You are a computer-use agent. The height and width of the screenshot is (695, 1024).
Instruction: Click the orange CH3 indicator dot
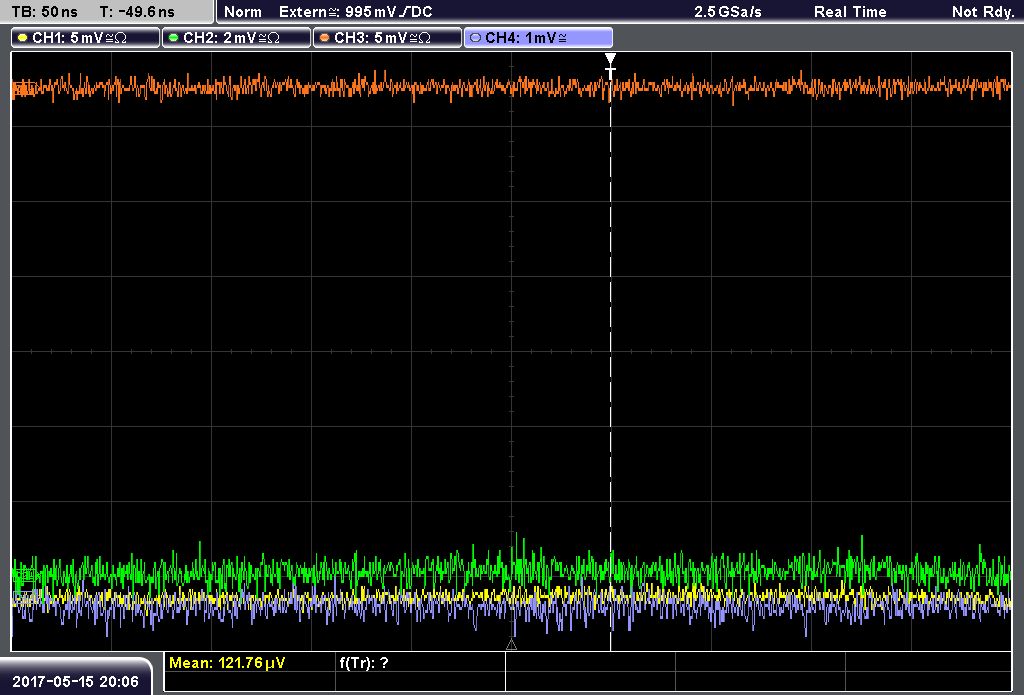tap(325, 38)
